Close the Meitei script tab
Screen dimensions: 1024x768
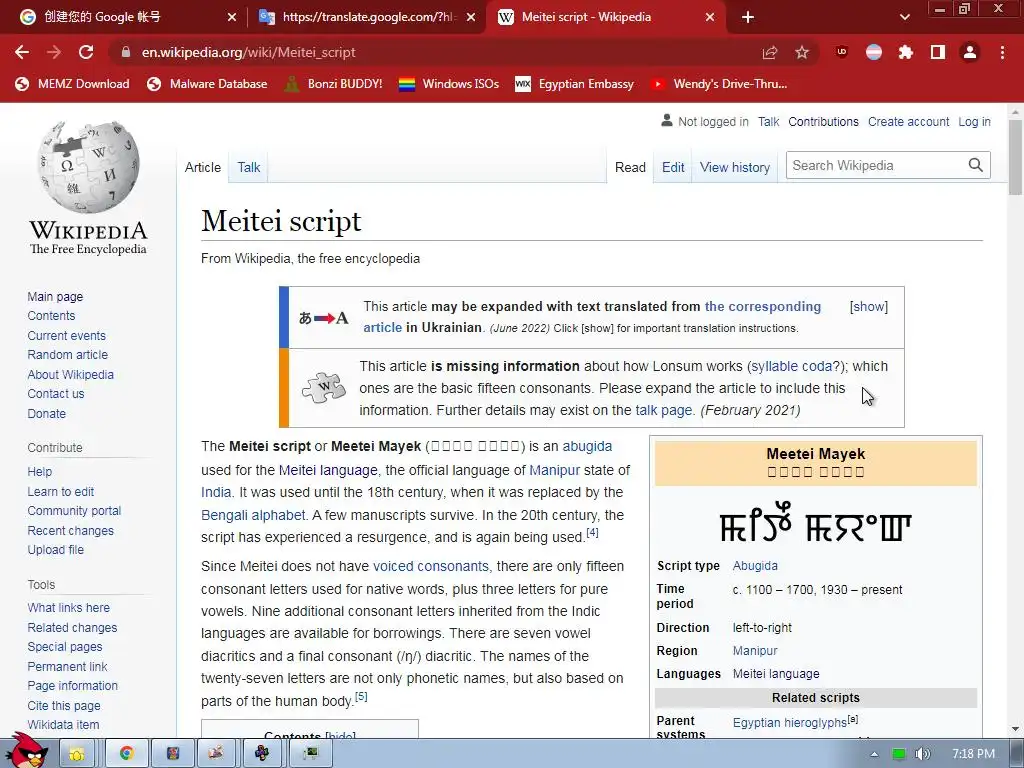click(710, 17)
